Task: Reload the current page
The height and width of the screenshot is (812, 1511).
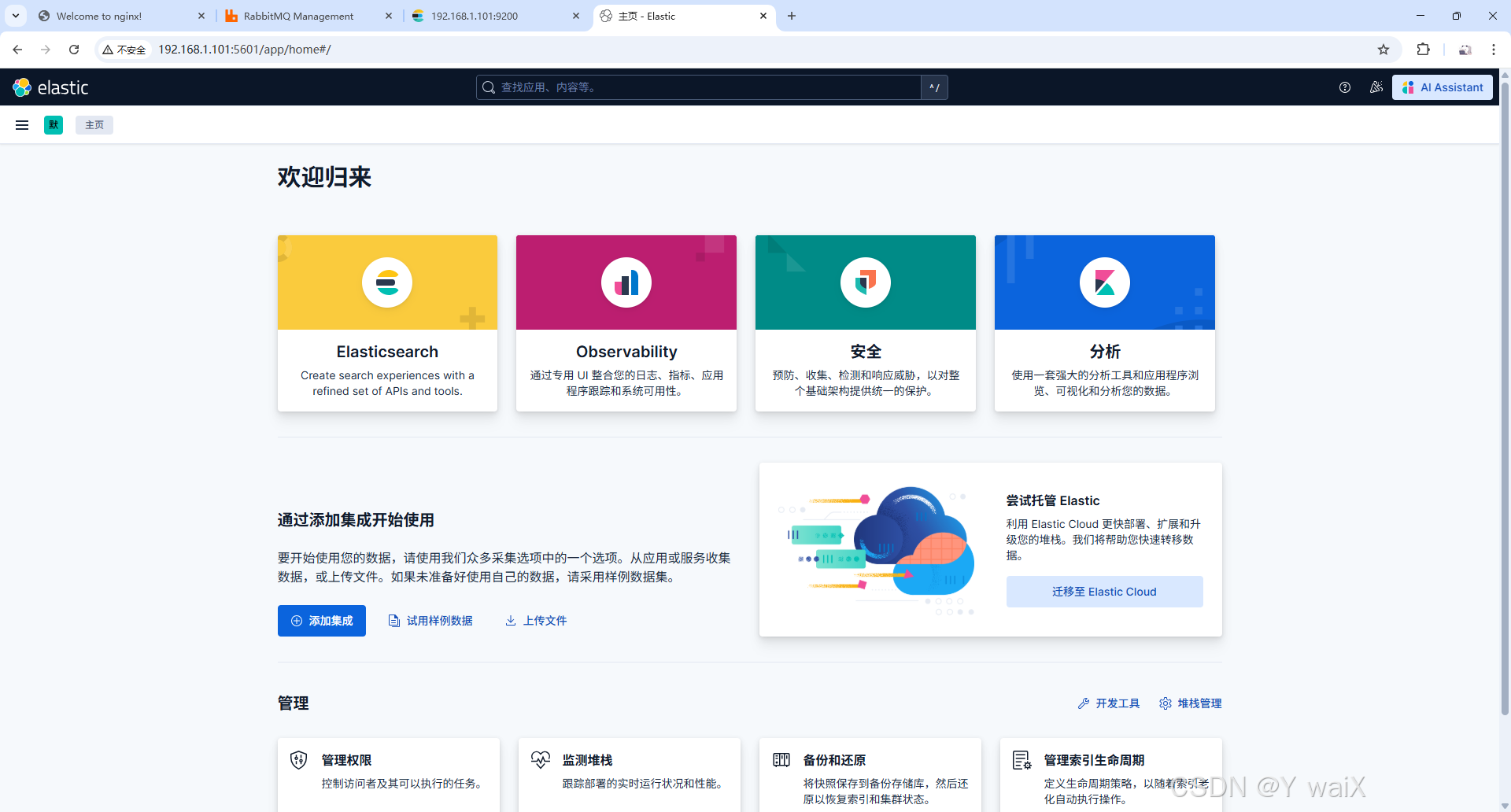Action: 74,50
